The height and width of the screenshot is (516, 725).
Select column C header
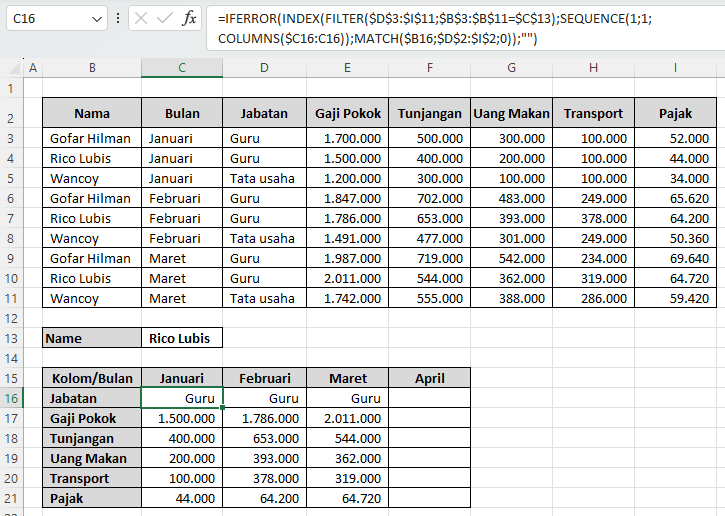click(182, 68)
